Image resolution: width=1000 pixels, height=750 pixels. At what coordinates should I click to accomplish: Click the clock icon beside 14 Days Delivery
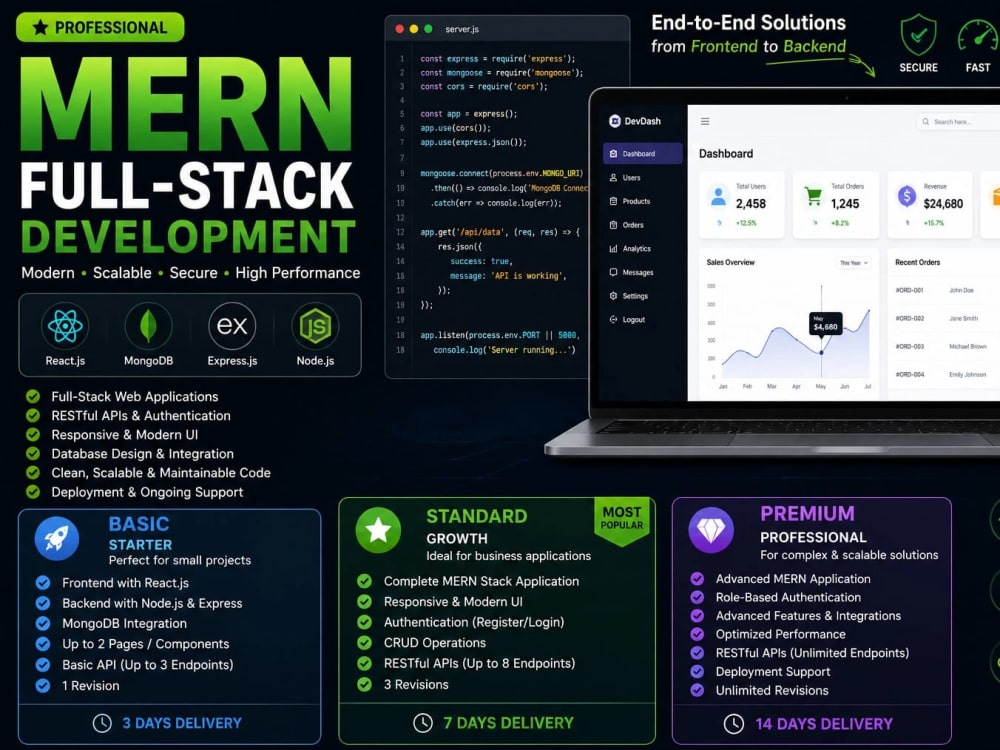(x=734, y=724)
